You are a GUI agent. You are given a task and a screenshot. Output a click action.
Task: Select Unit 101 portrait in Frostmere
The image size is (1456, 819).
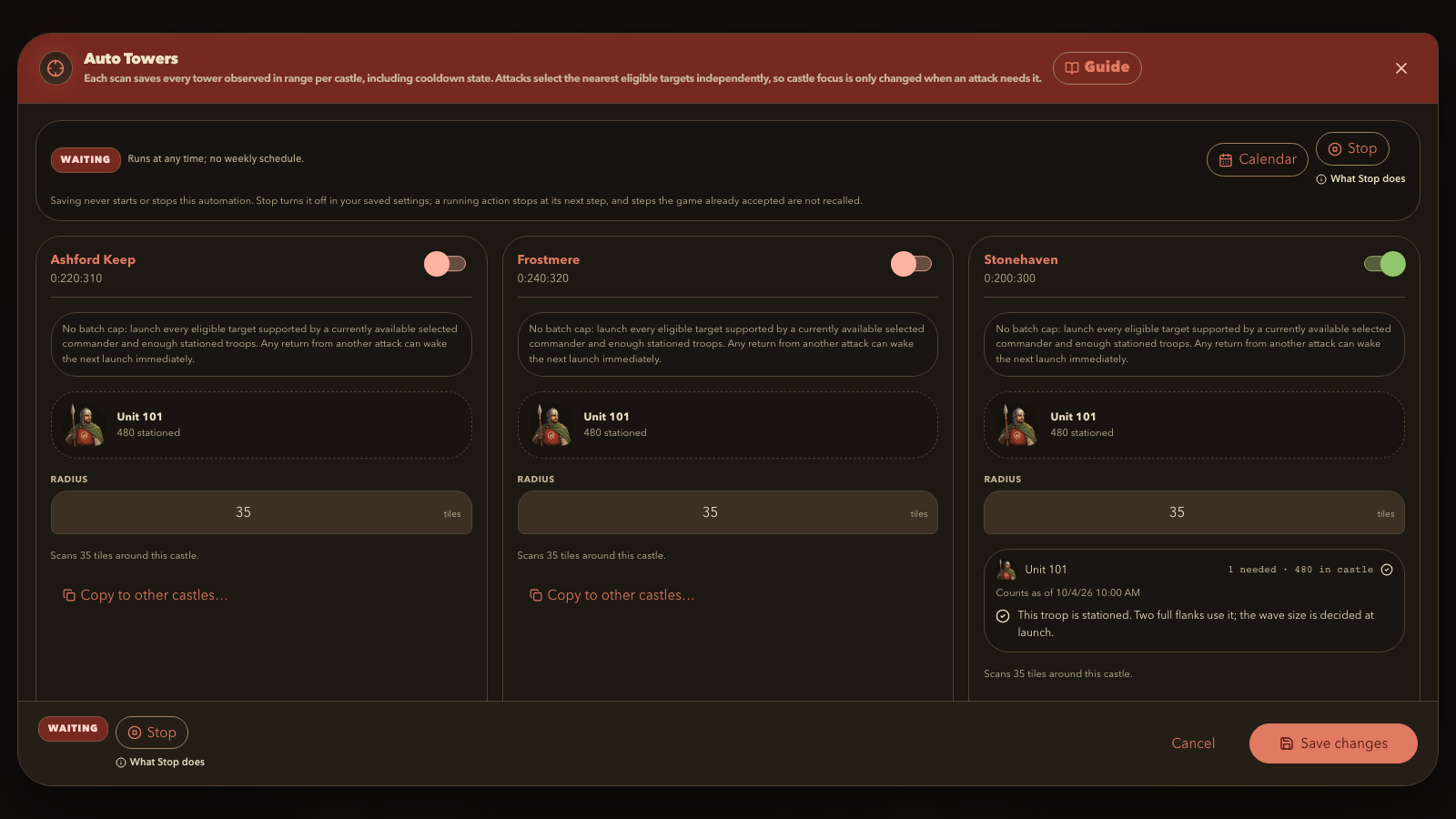tap(551, 425)
